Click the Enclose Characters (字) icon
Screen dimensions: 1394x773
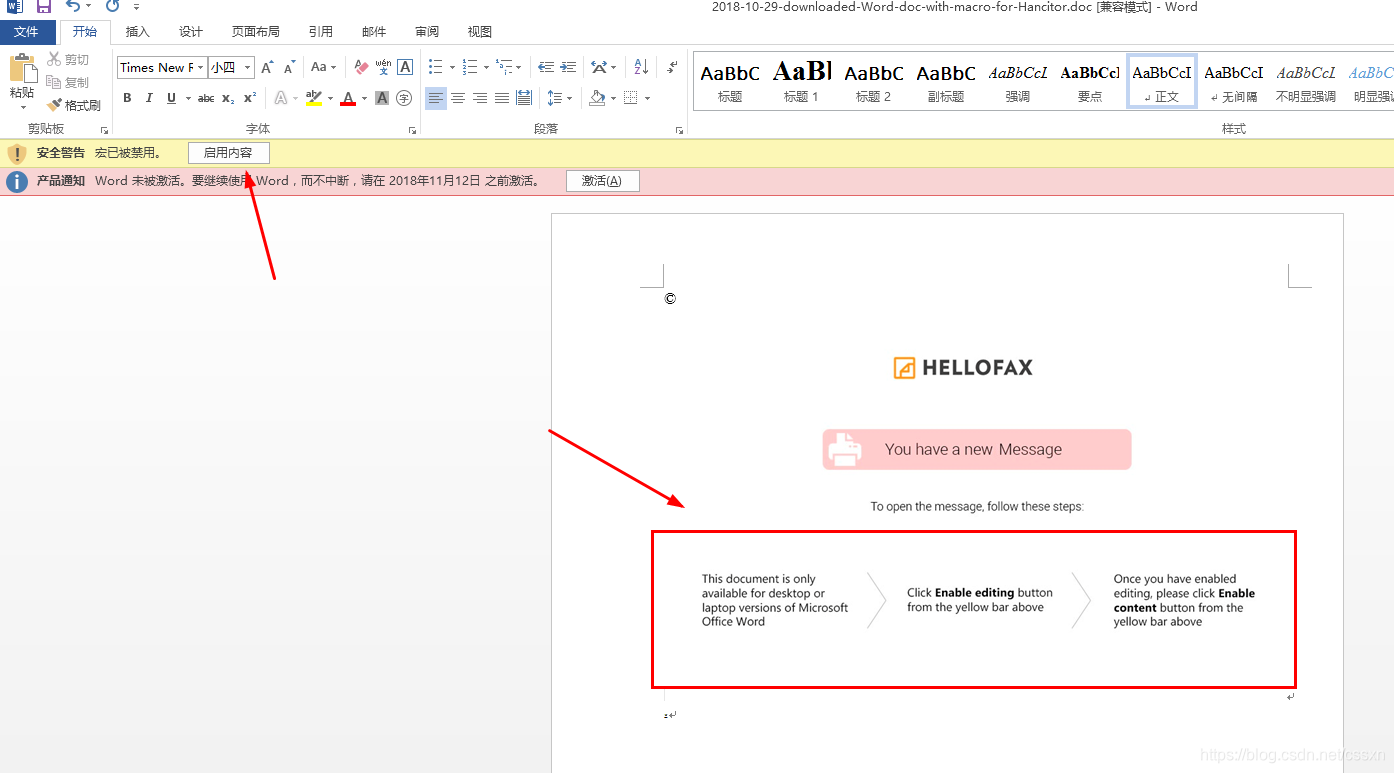[x=404, y=98]
